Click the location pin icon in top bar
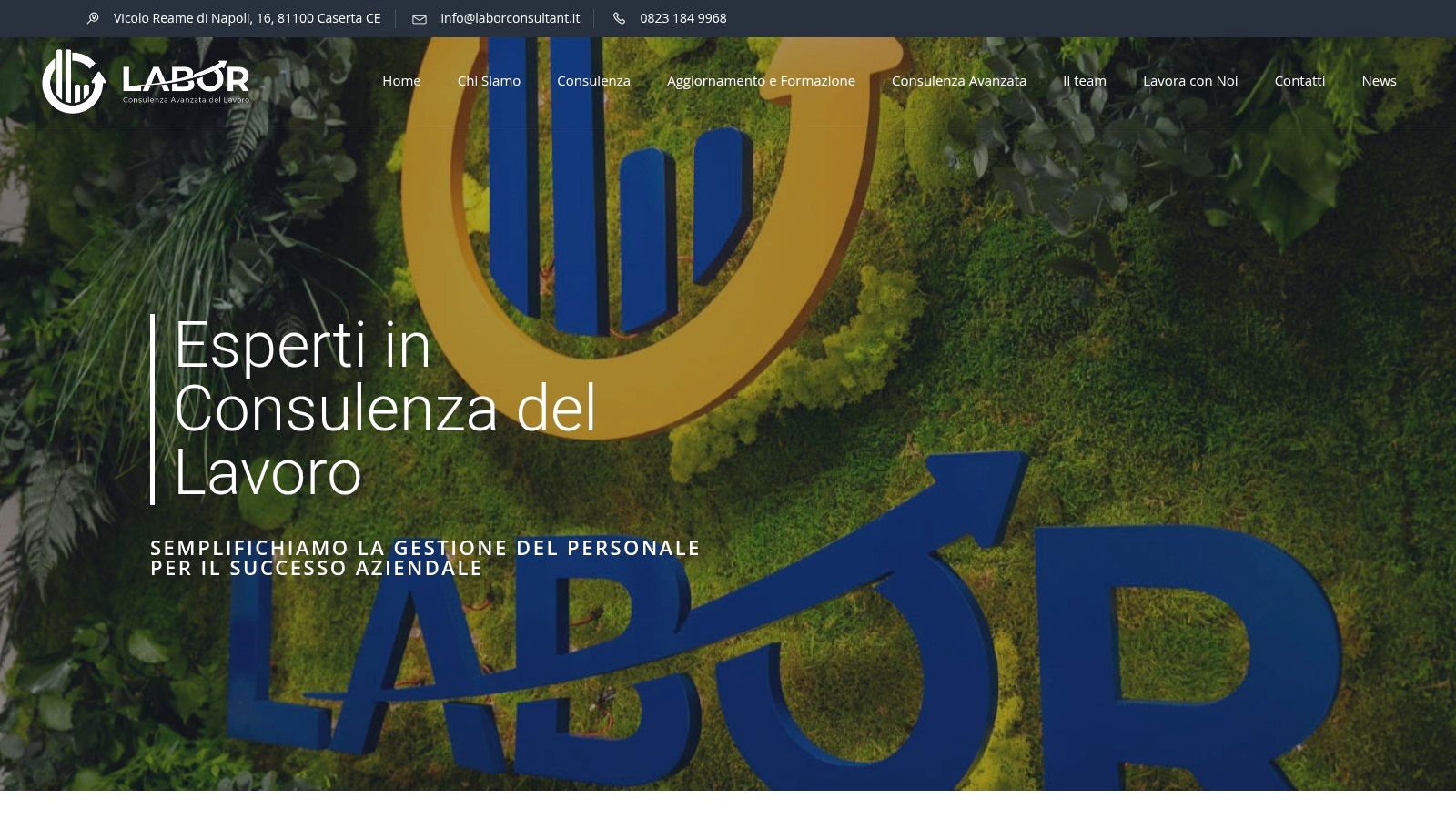1456x819 pixels. click(x=93, y=18)
